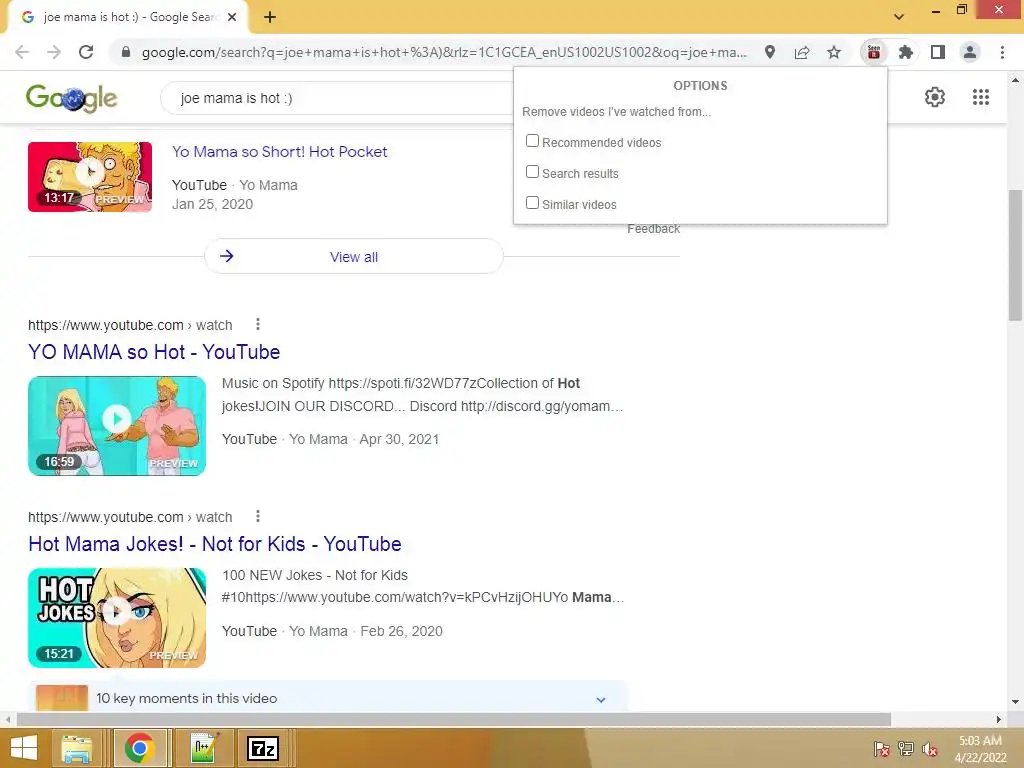
Task: Share this page icon
Action: click(x=802, y=52)
